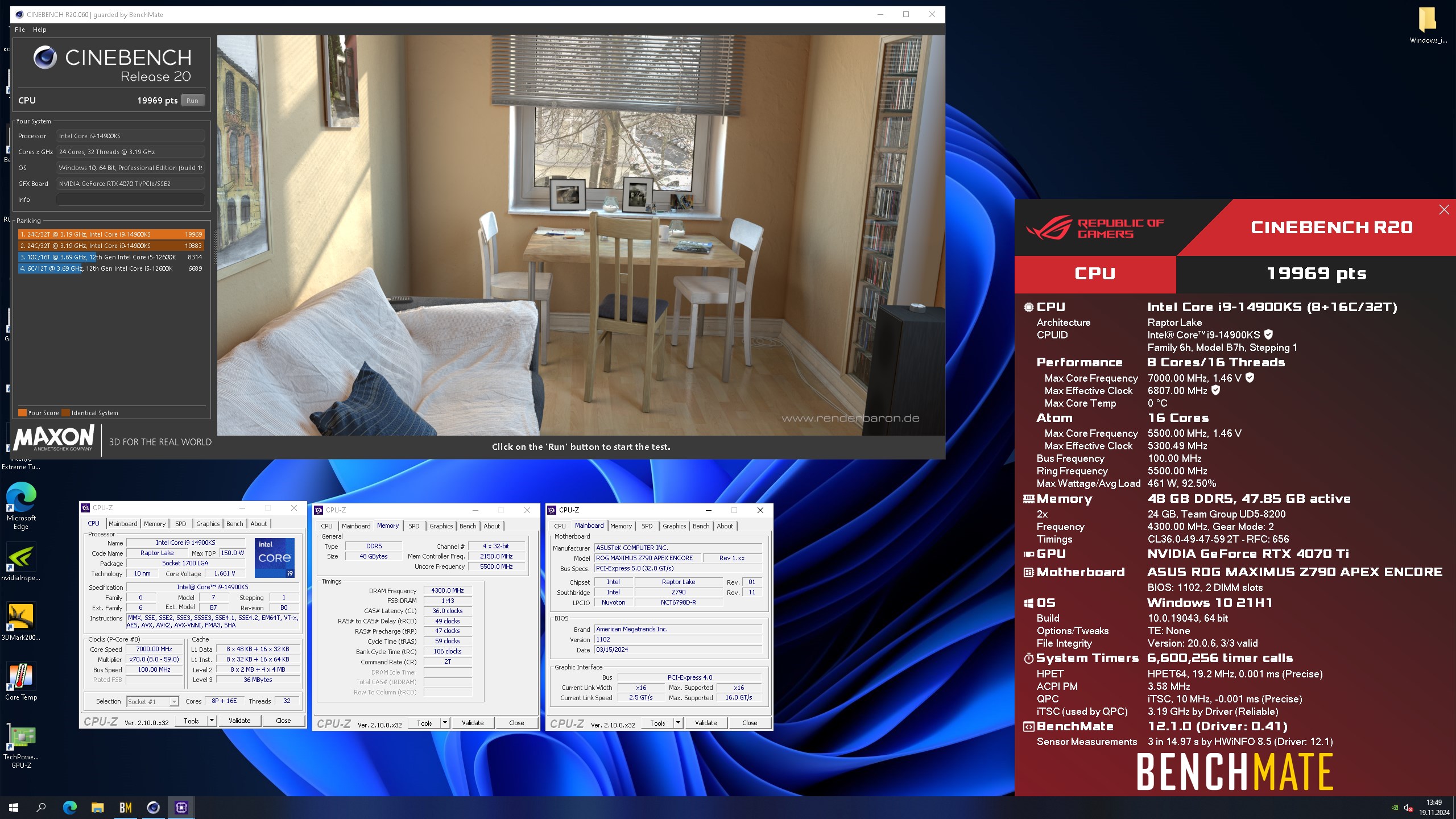Click the ROG MAXIMUS Z790 APEX ENCORE model field
This screenshot has width=1456, height=819.
pos(647,558)
